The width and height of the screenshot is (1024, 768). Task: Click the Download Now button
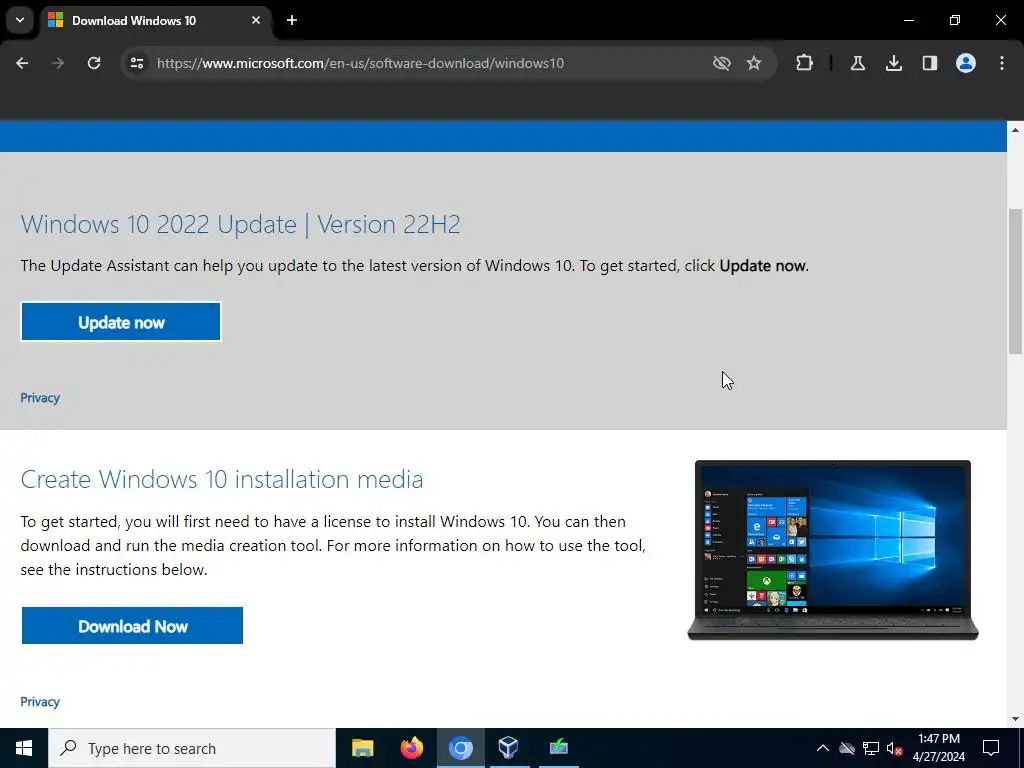pyautogui.click(x=133, y=626)
